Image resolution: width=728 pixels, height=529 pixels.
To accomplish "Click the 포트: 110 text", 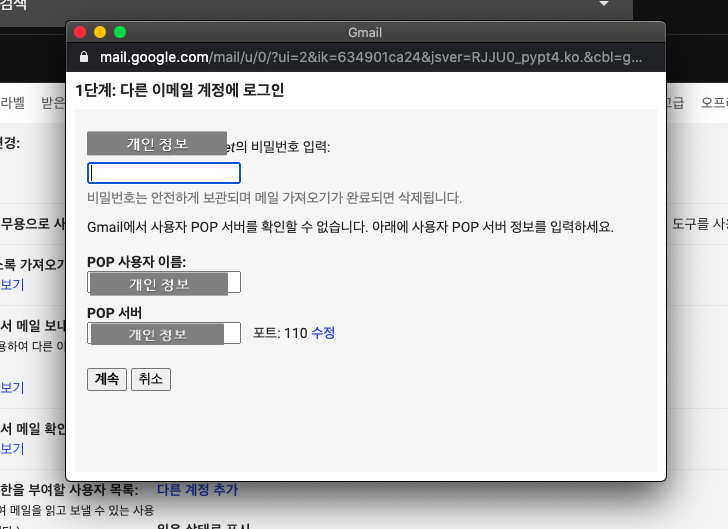I will (280, 333).
